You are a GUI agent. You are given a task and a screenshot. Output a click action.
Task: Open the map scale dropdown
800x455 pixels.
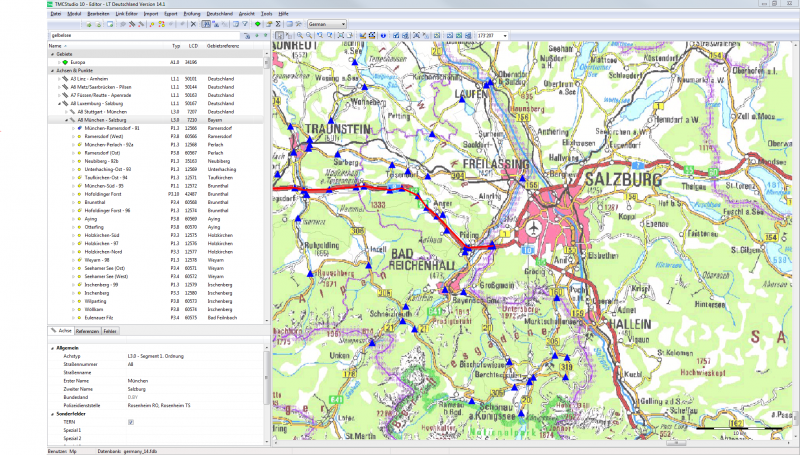click(x=494, y=35)
